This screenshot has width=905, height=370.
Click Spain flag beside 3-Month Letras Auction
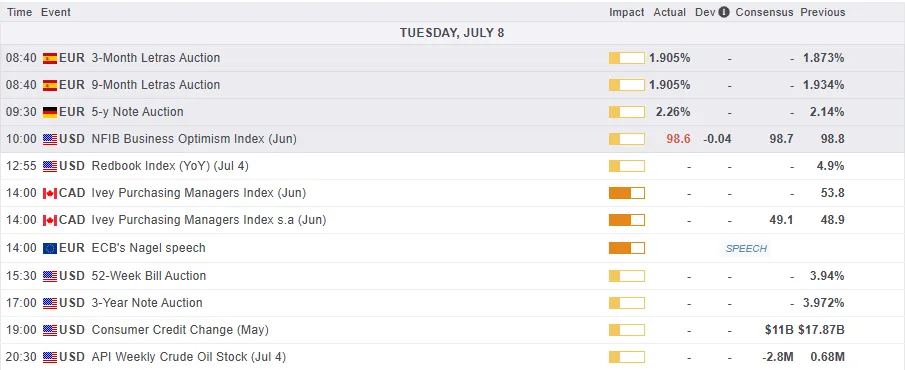[50, 58]
